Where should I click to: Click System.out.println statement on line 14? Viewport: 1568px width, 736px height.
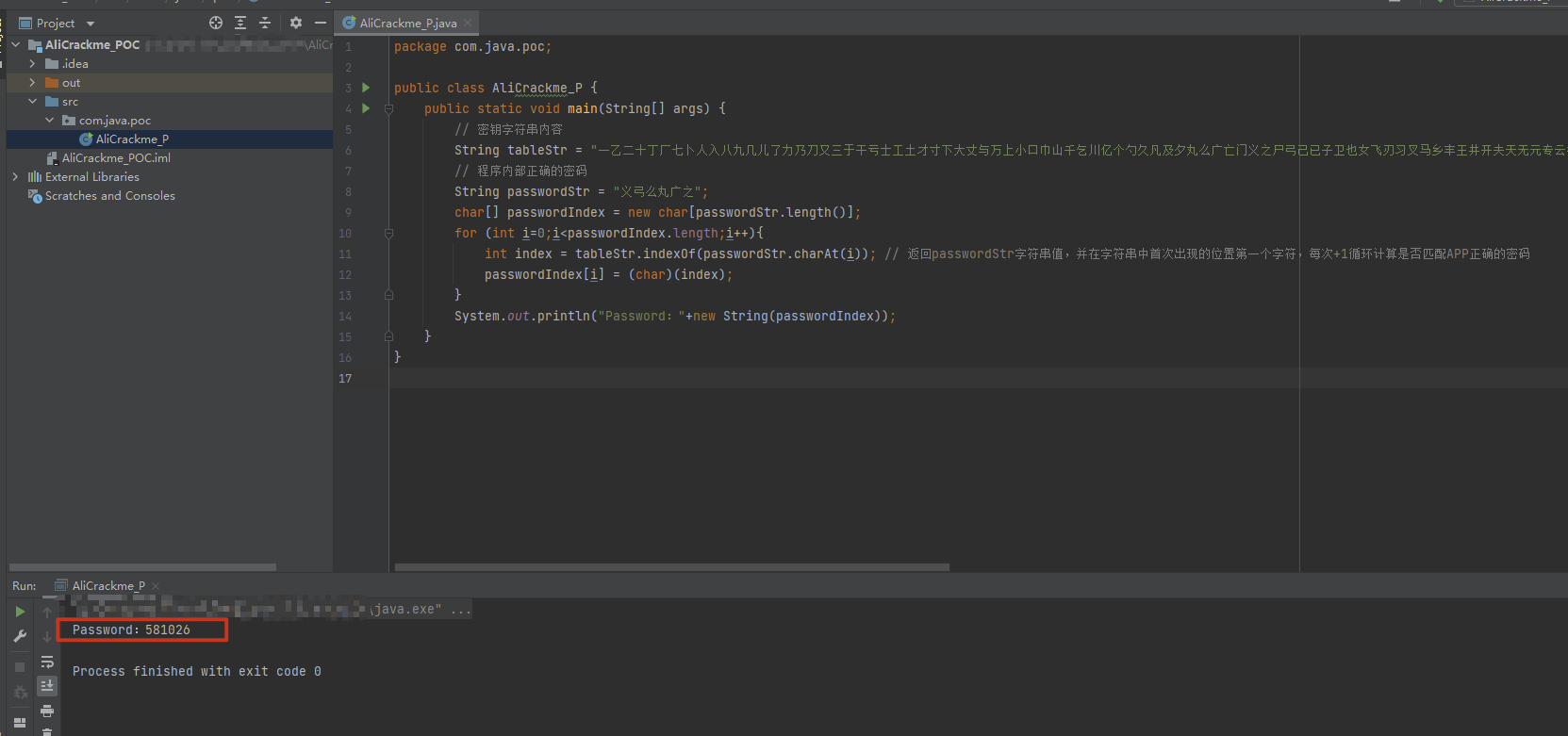(x=674, y=316)
